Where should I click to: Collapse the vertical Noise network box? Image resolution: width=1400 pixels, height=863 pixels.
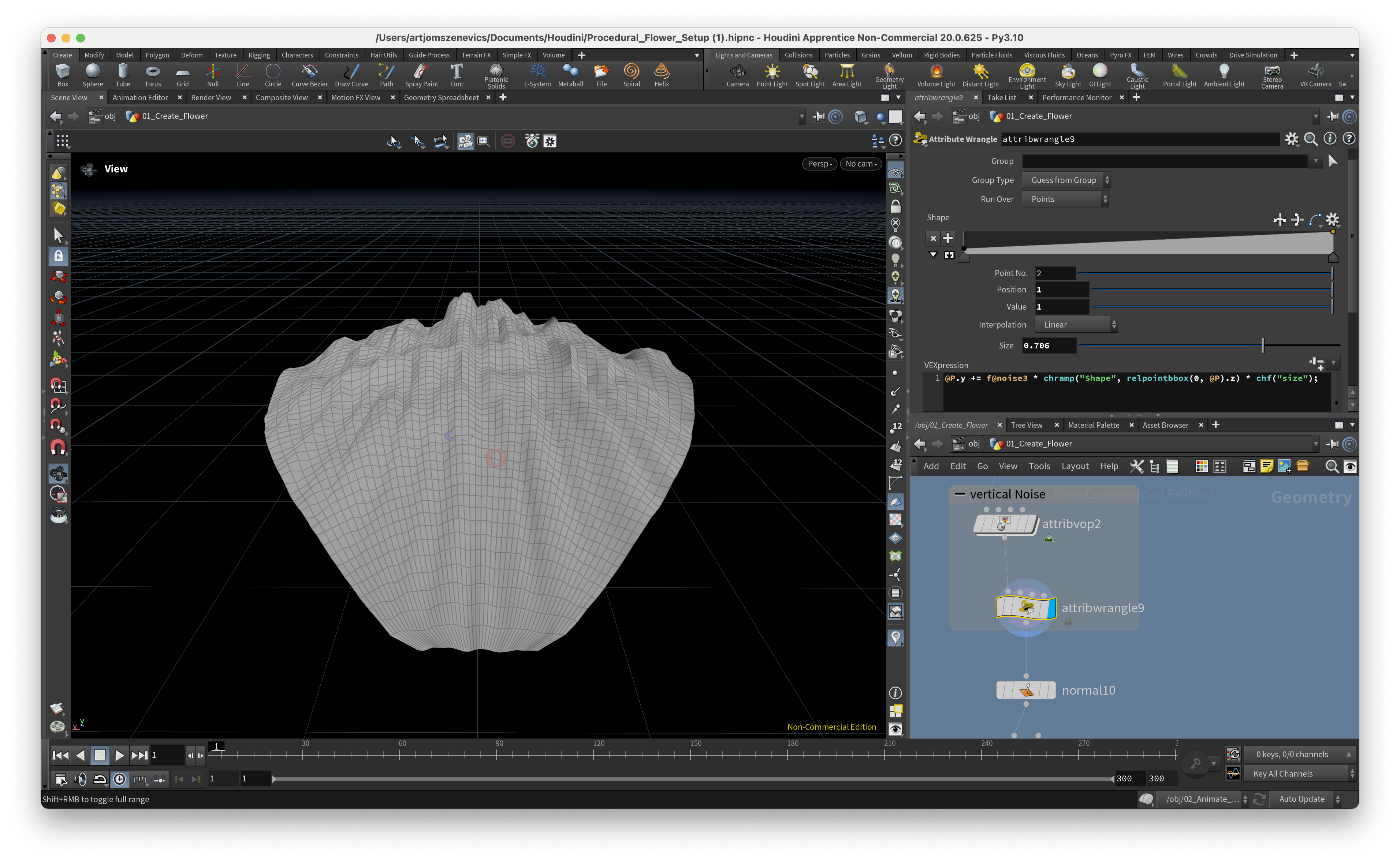pos(959,494)
